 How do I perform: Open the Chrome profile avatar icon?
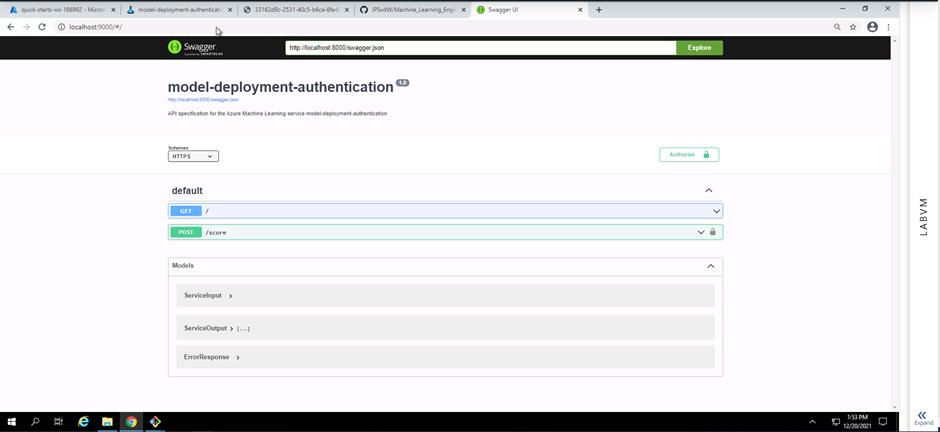872,27
